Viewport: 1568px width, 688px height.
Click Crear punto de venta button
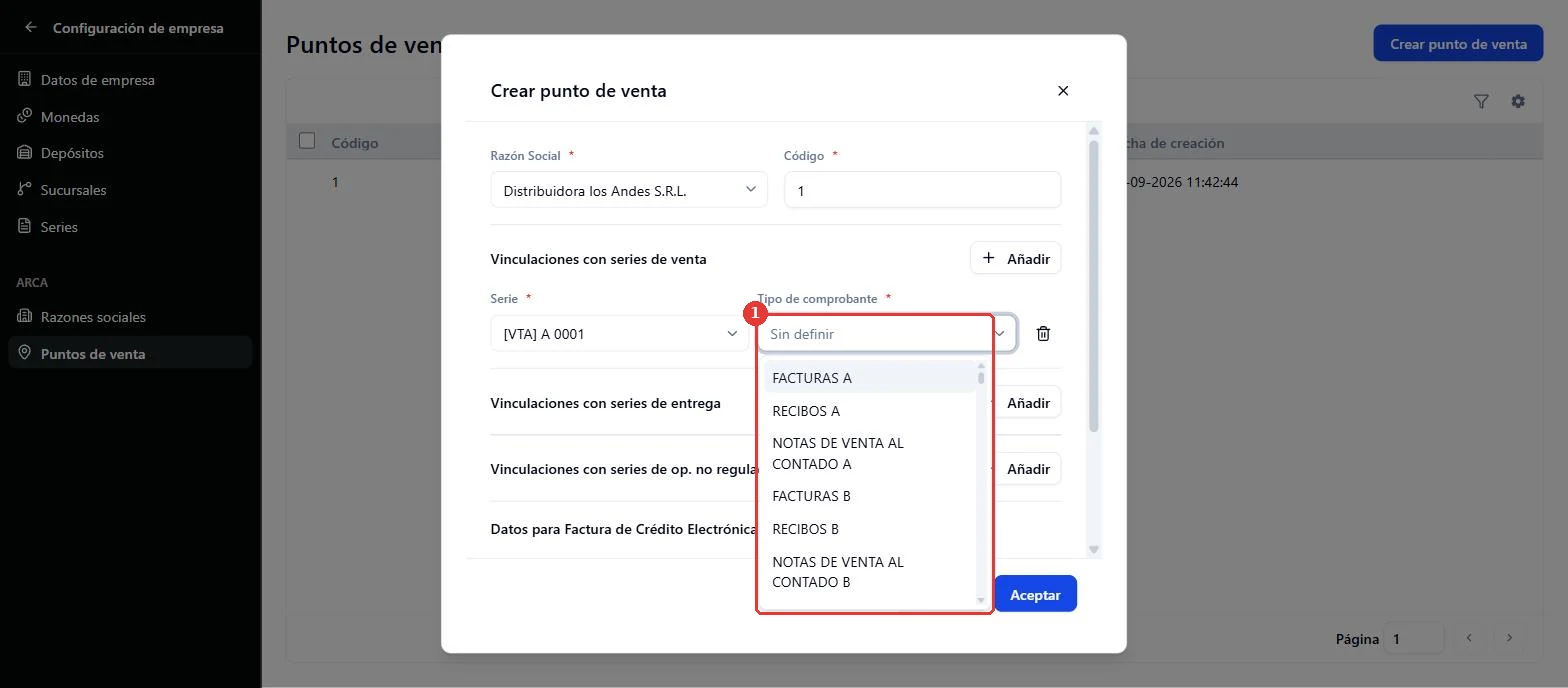[x=1458, y=44]
